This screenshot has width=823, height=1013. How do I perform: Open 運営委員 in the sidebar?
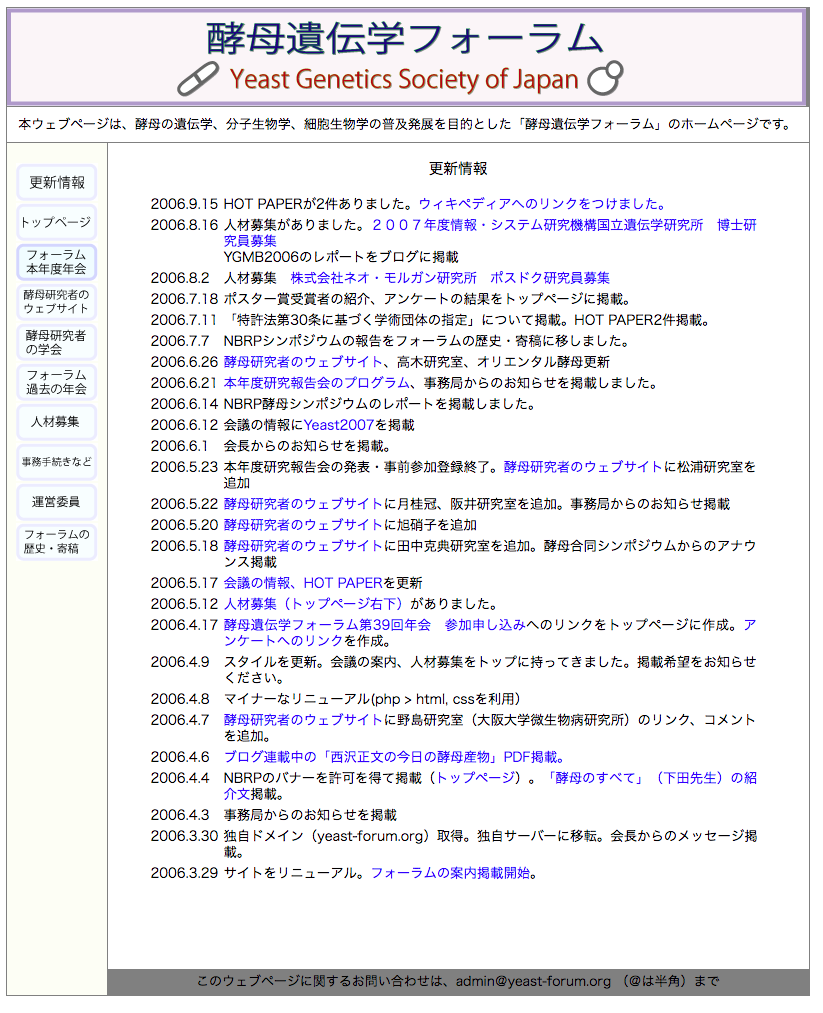tap(57, 502)
